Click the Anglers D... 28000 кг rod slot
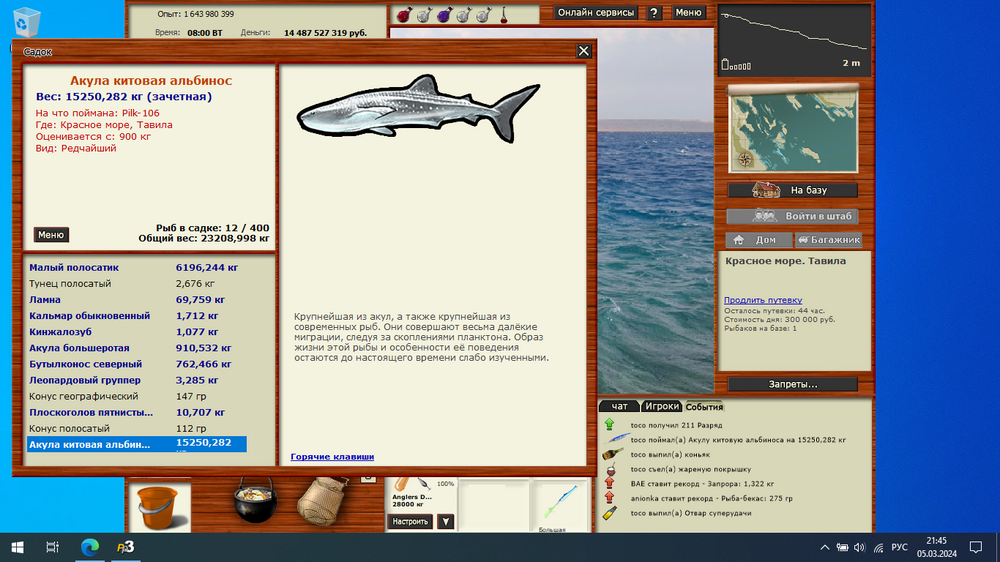The width and height of the screenshot is (1000, 562). 420,494
